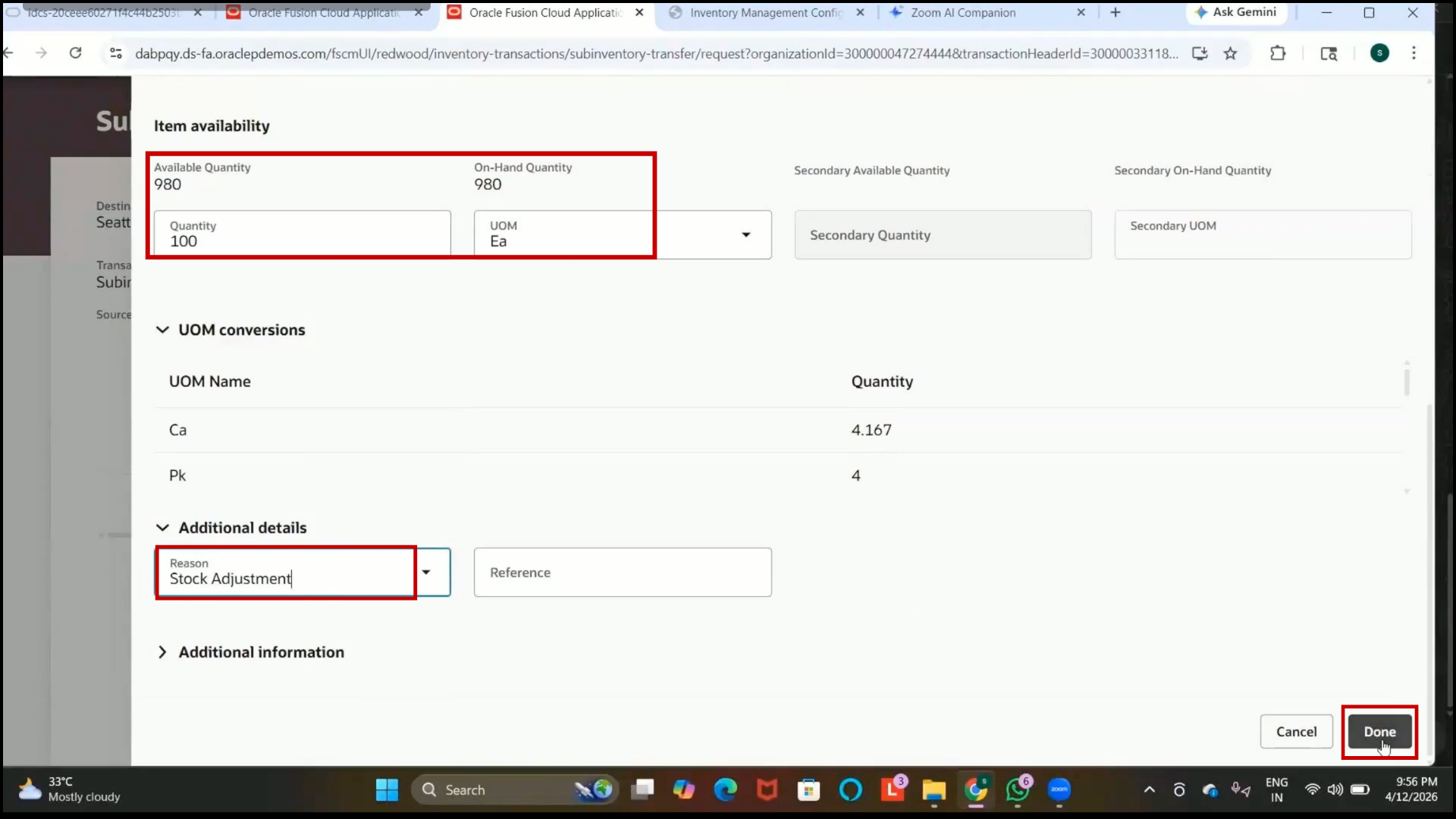Image resolution: width=1456 pixels, height=819 pixels.
Task: Open Chrome's three-dot menu
Action: point(1414,53)
